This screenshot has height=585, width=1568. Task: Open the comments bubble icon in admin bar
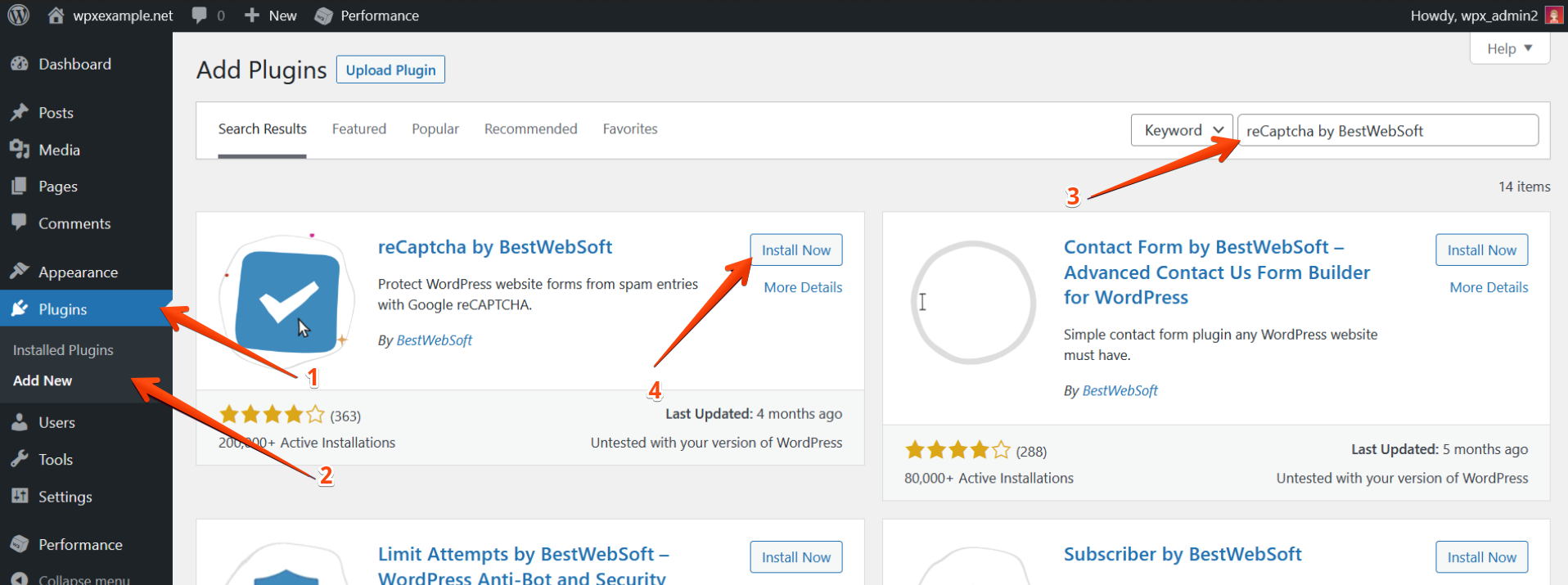[x=199, y=16]
